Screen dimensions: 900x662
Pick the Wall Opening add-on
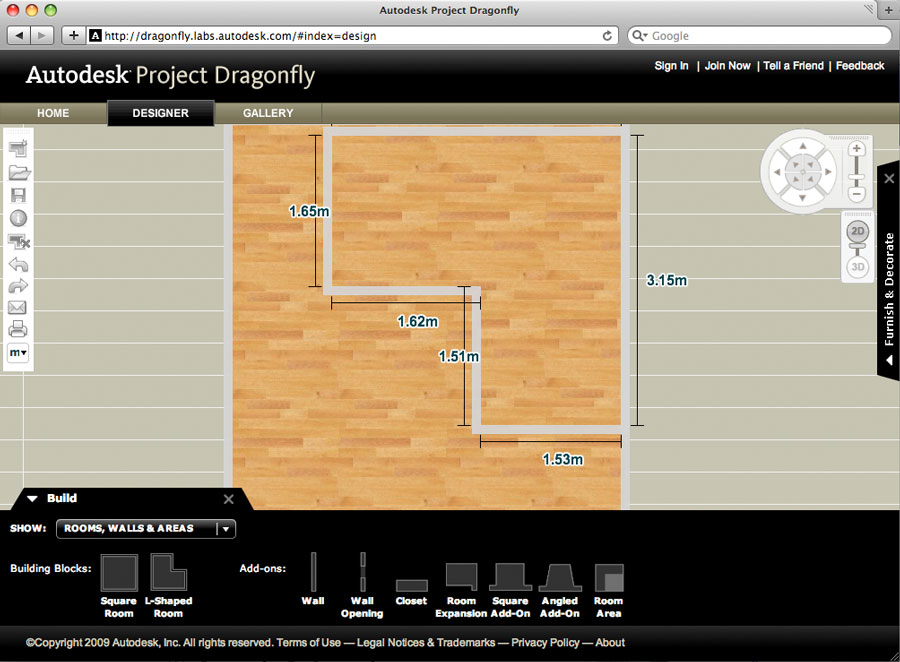pyautogui.click(x=362, y=586)
